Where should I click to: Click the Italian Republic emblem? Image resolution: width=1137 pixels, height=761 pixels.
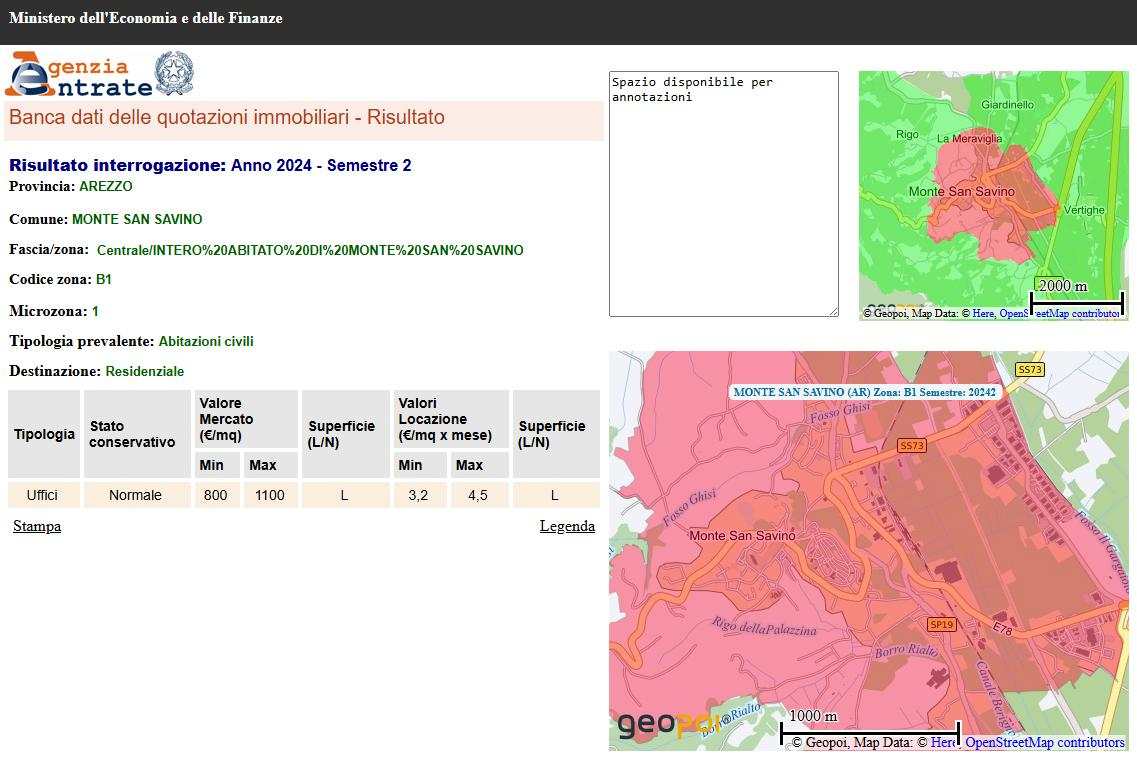[x=174, y=74]
